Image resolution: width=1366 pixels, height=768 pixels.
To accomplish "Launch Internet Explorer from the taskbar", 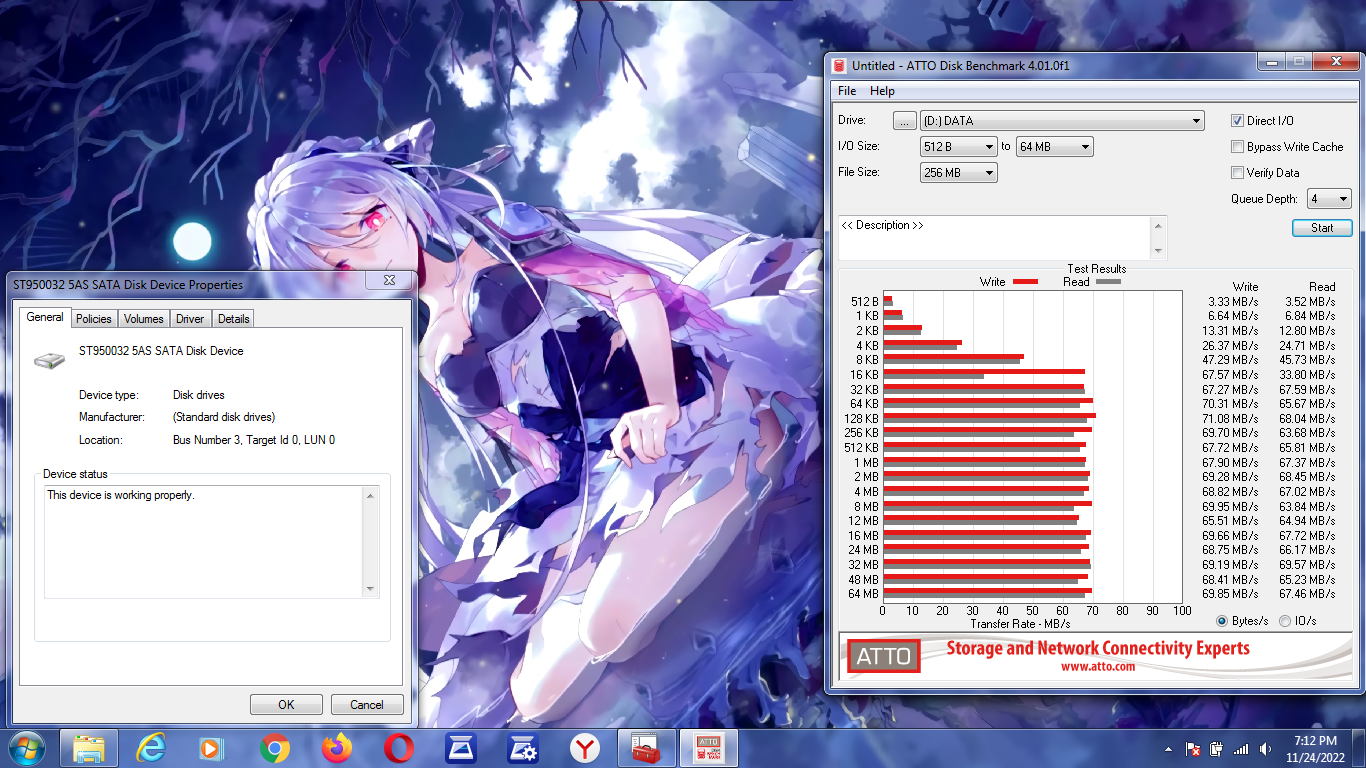I will (x=151, y=748).
